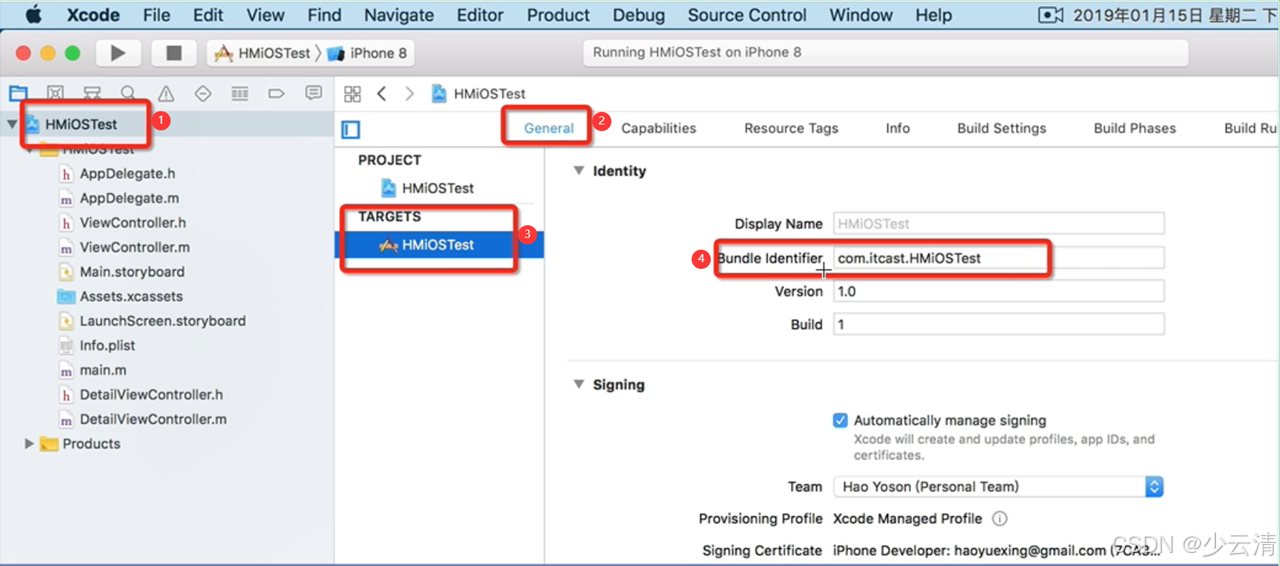Viewport: 1280px width, 566px height.
Task: Select HMiOSTest under PROJECT
Action: point(438,188)
